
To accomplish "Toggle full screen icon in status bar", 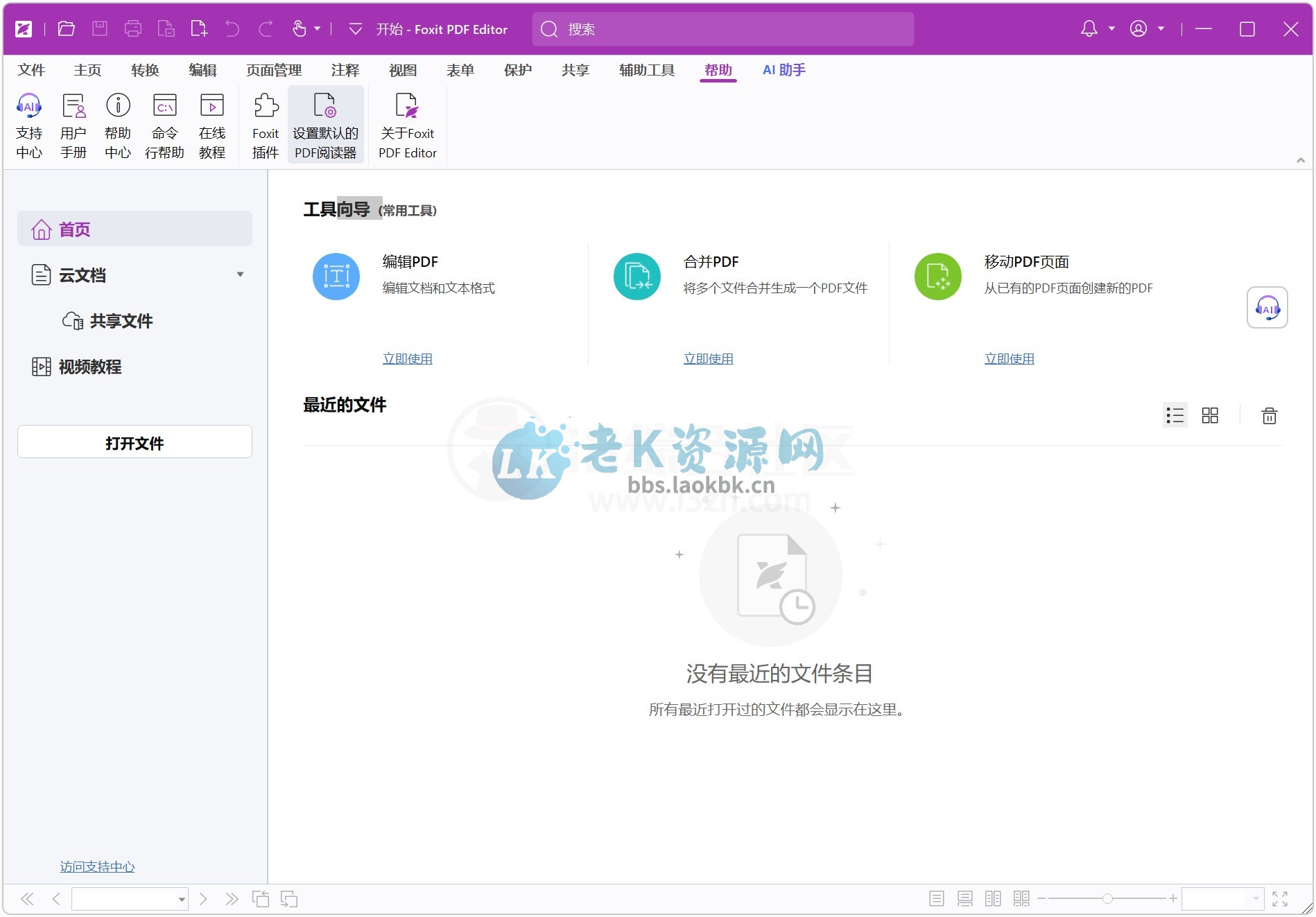I will 1280,899.
